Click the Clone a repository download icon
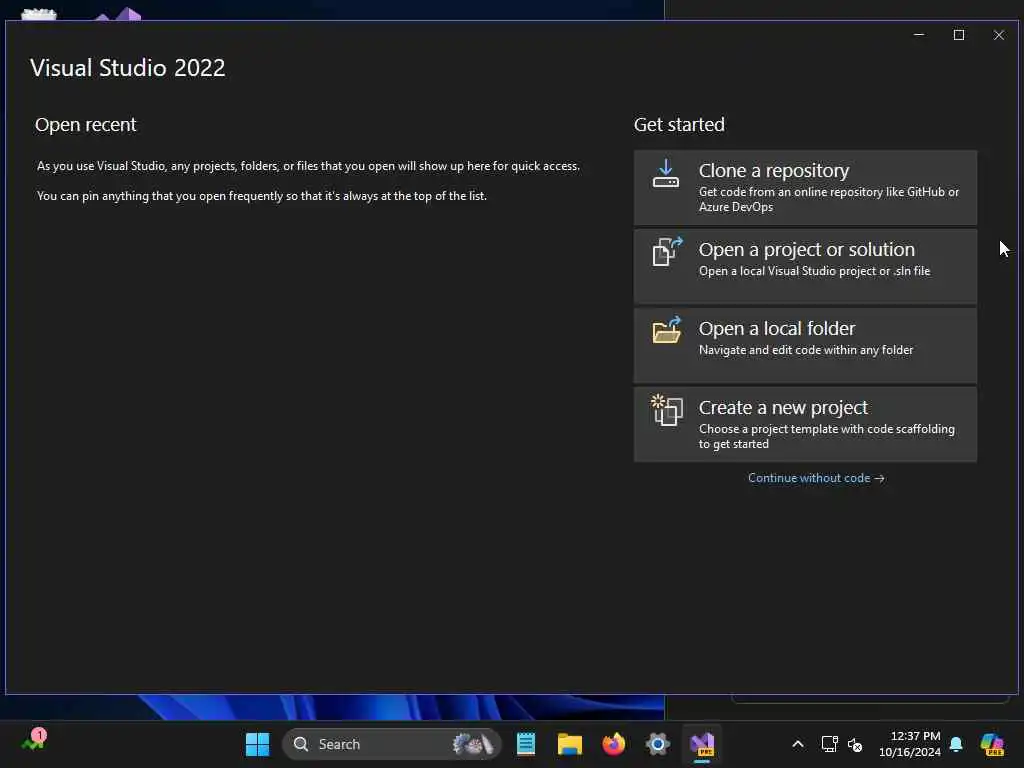Viewport: 1024px width, 768px height. click(x=665, y=174)
